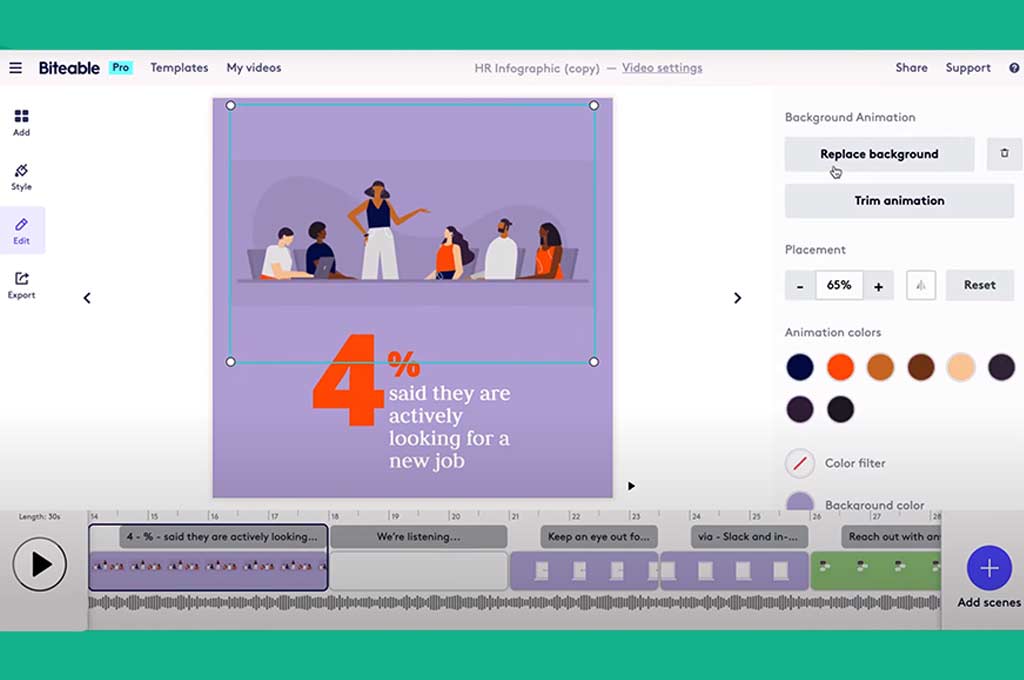
Task: Select the peach animation color
Action: (x=961, y=367)
